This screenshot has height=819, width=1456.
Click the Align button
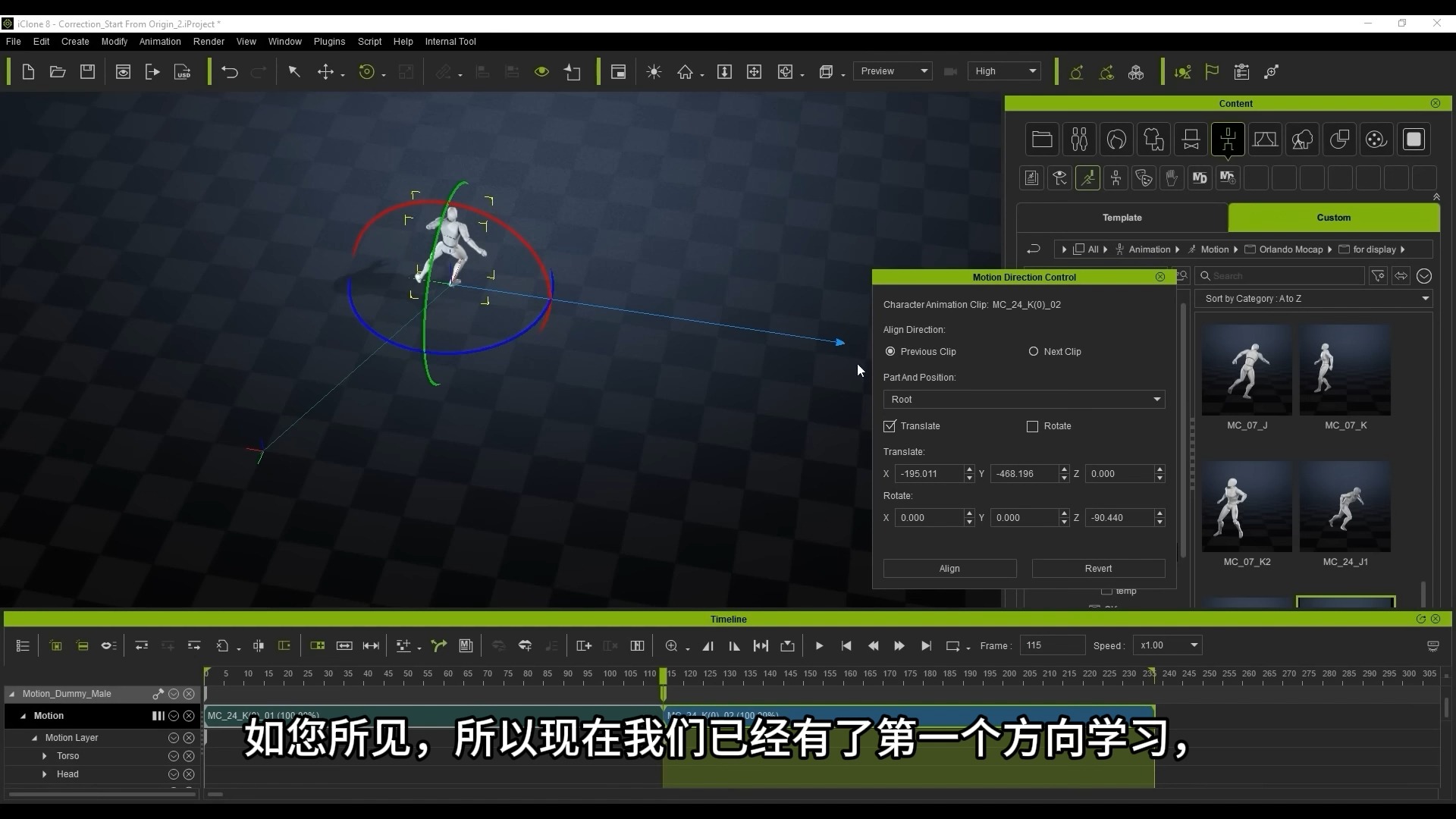pyautogui.click(x=949, y=568)
